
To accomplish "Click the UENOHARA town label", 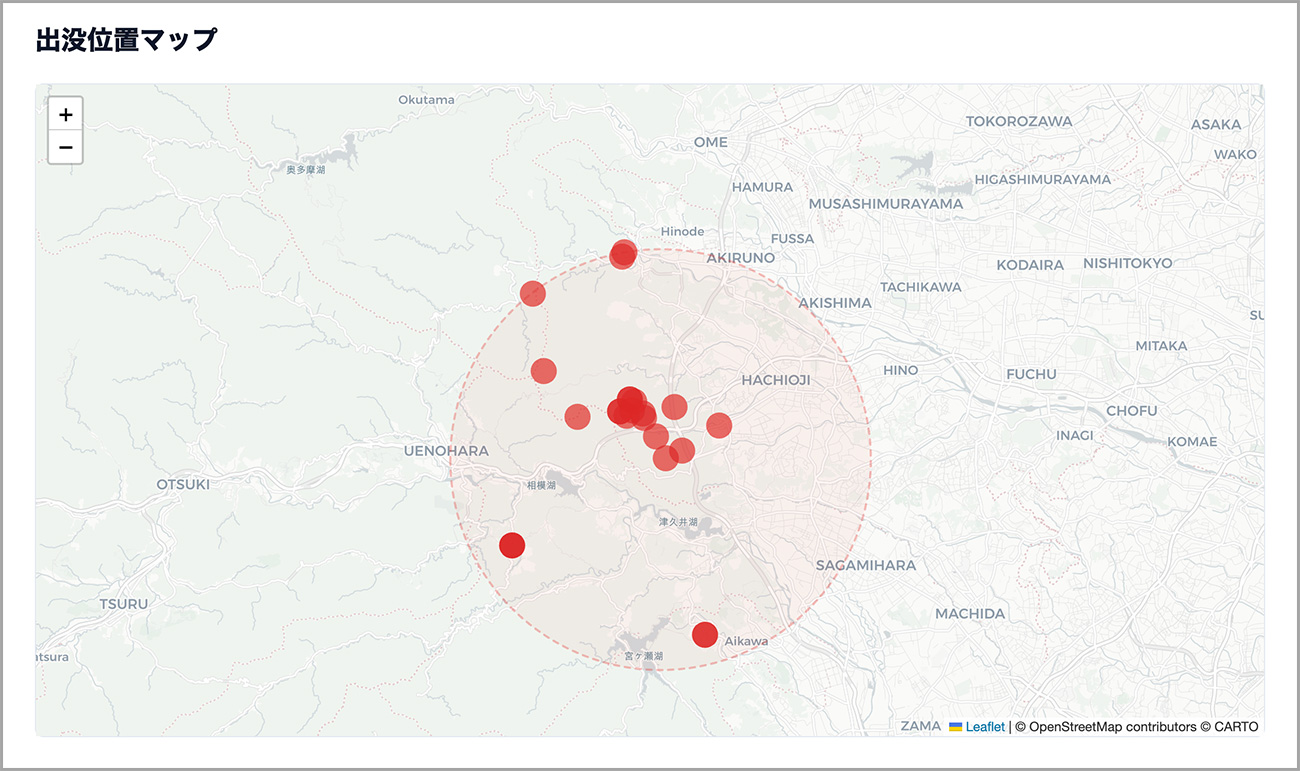I will coord(446,451).
